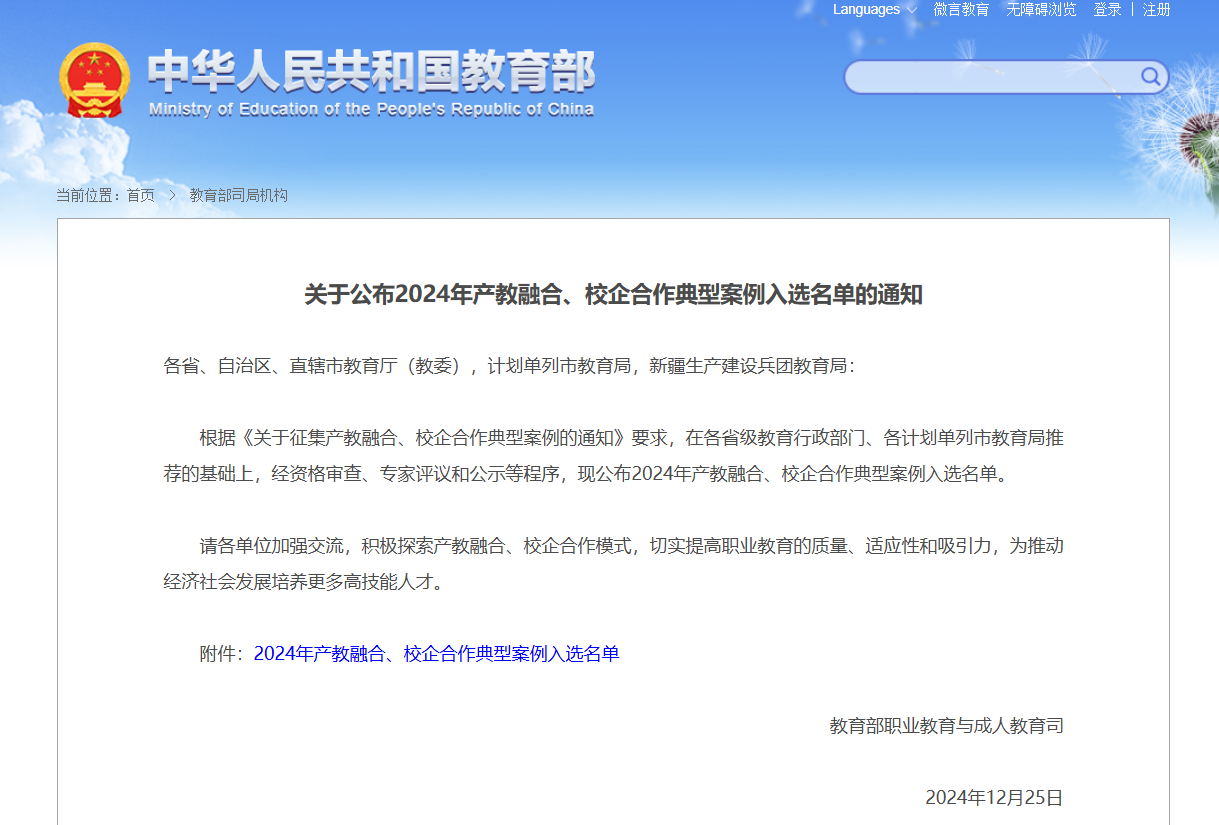
Task: Open the Languages menu label
Action: pyautogui.click(x=866, y=10)
